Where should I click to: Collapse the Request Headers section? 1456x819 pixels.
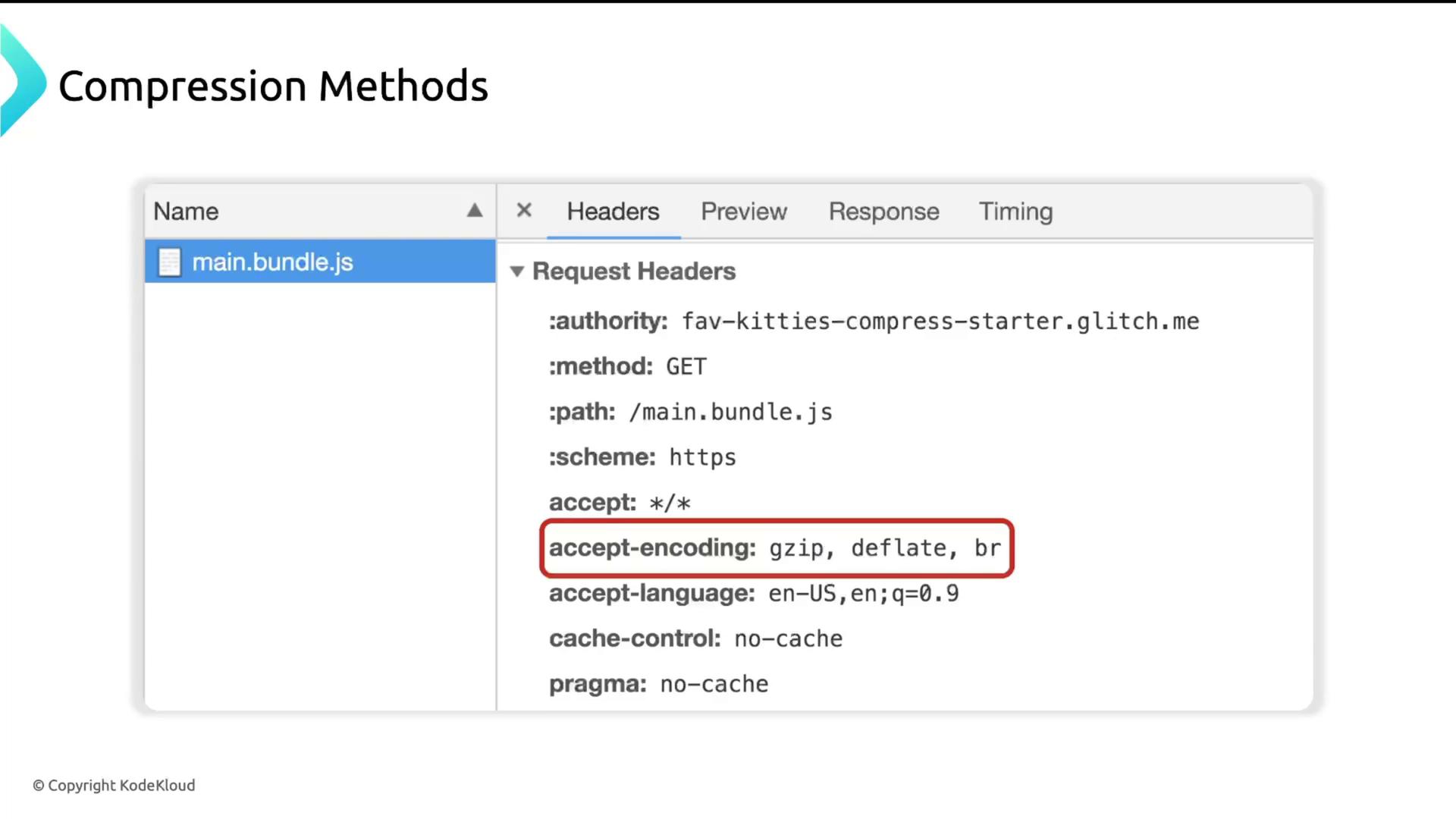(517, 271)
